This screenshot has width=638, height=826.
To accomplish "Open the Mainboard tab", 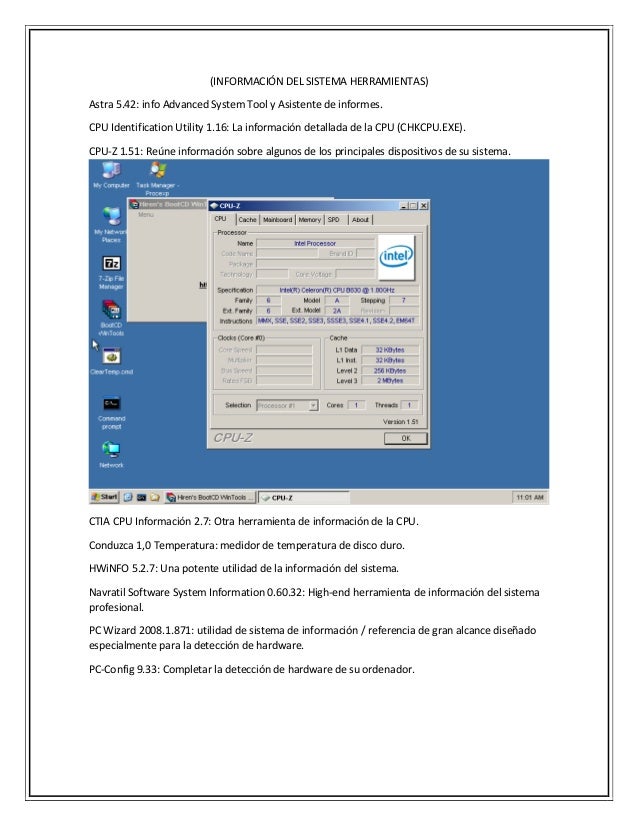I will [x=277, y=220].
